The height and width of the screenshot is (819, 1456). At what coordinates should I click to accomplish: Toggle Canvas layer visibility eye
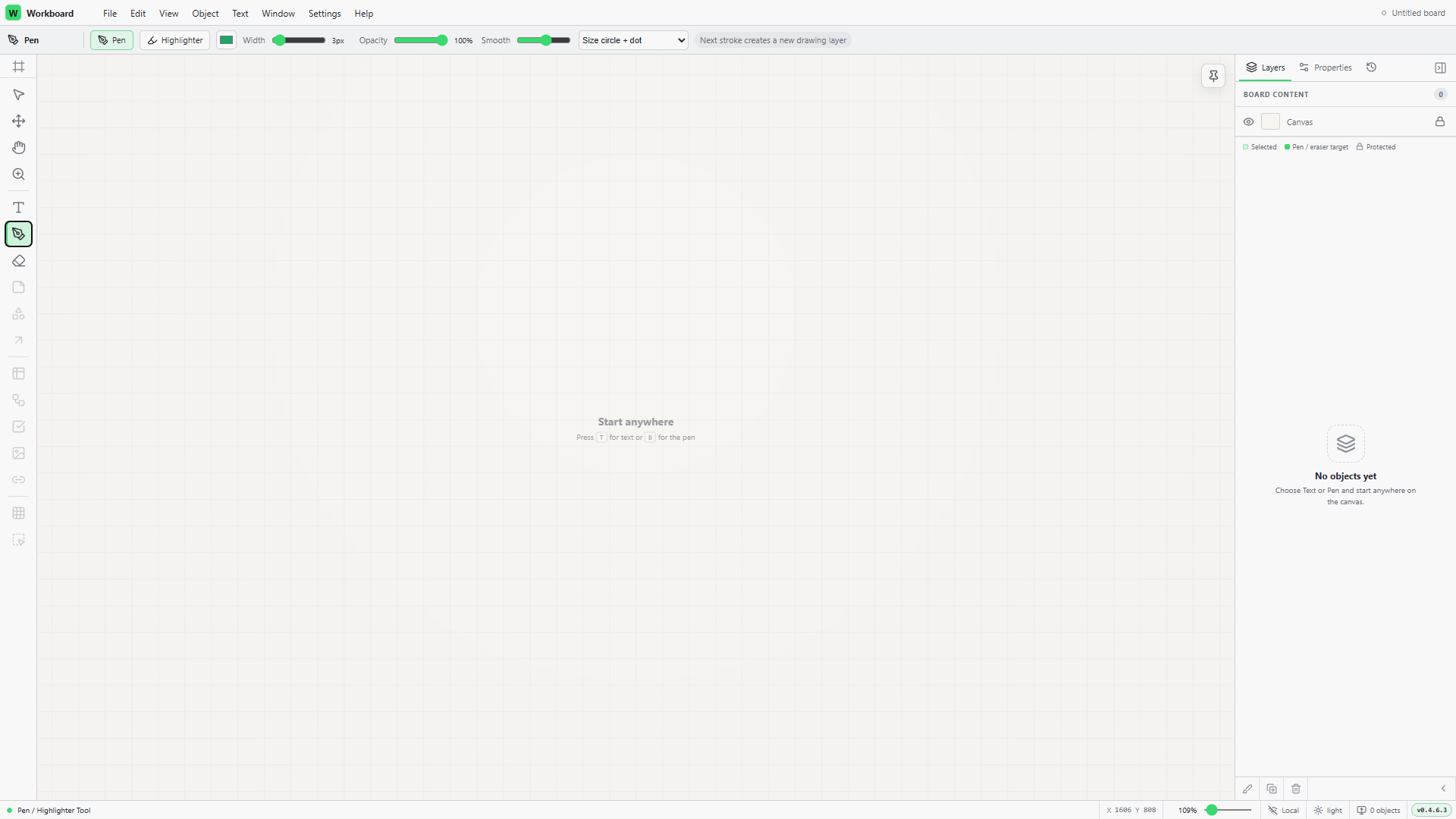[x=1248, y=122]
